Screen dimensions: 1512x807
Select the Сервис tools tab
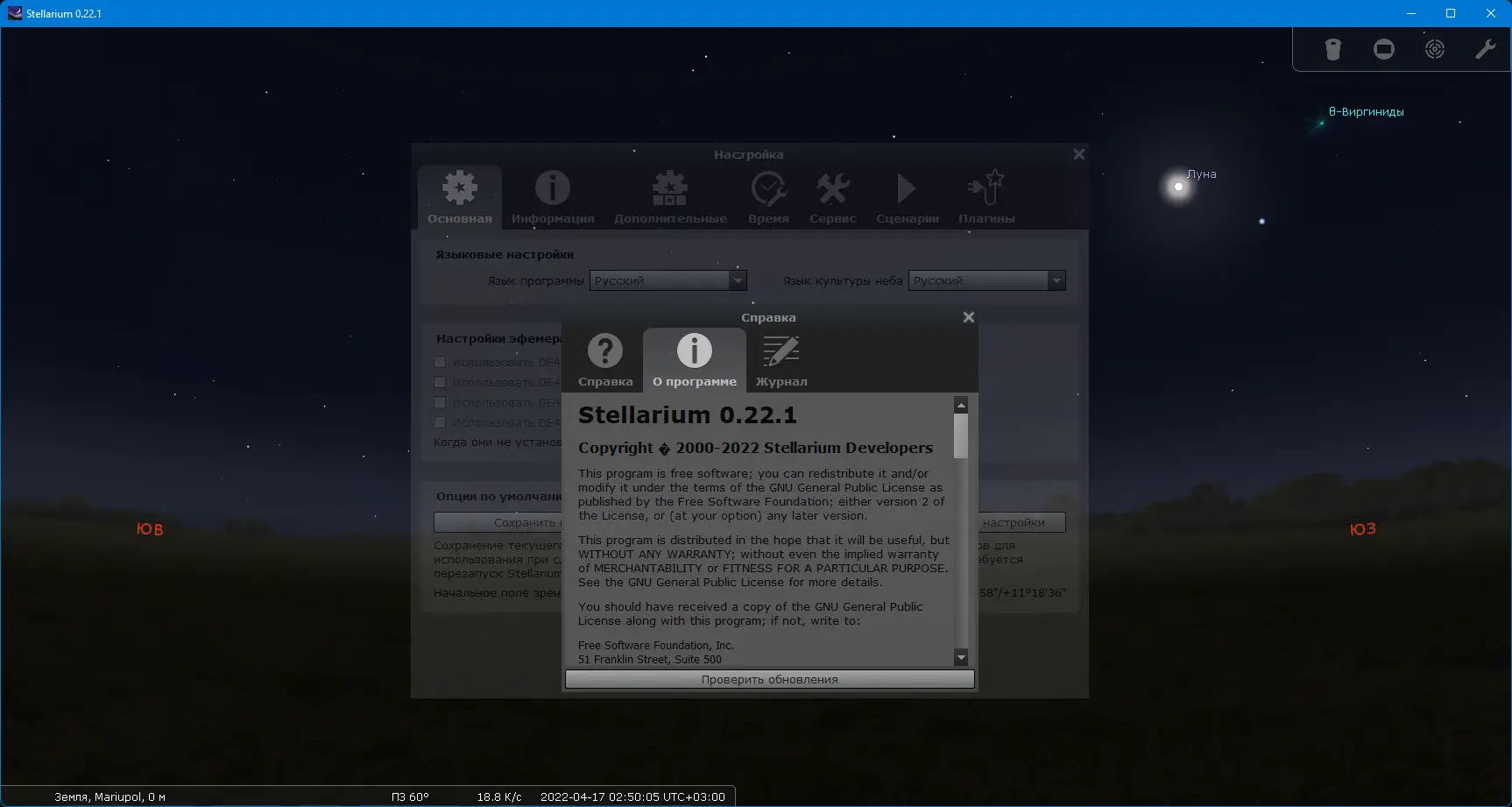tap(833, 197)
